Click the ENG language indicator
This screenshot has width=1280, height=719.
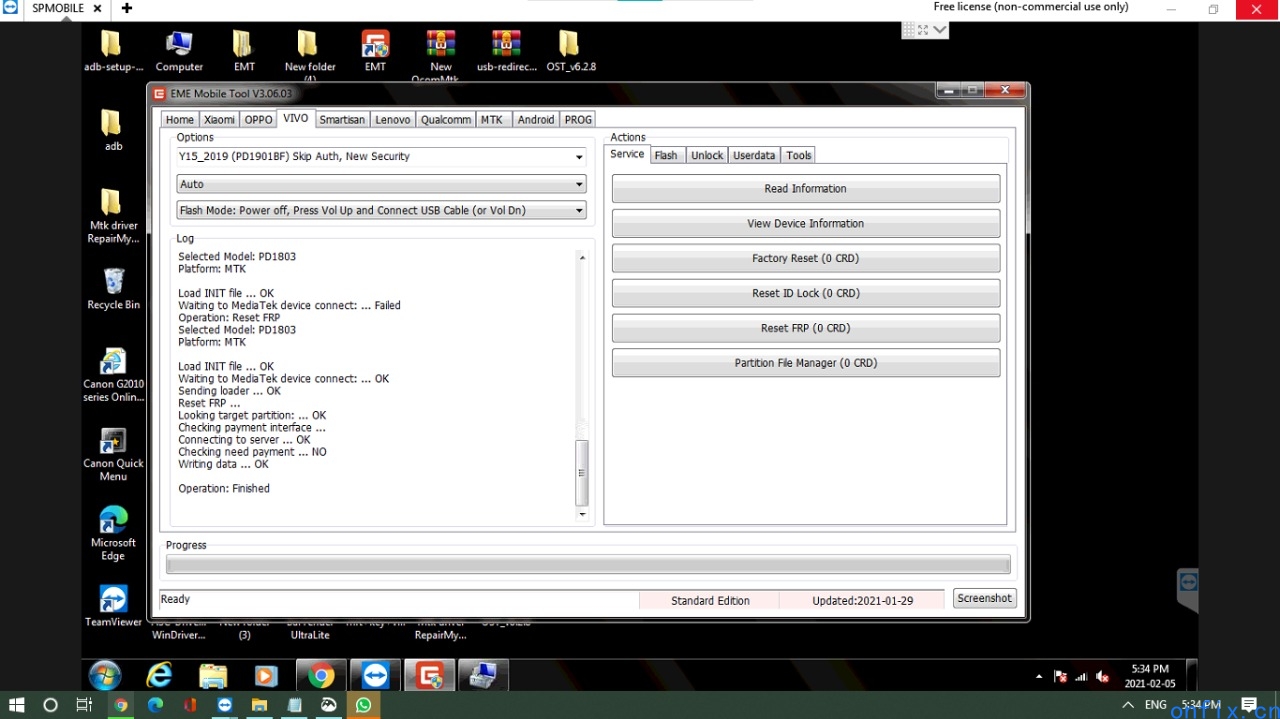[x=1156, y=705]
